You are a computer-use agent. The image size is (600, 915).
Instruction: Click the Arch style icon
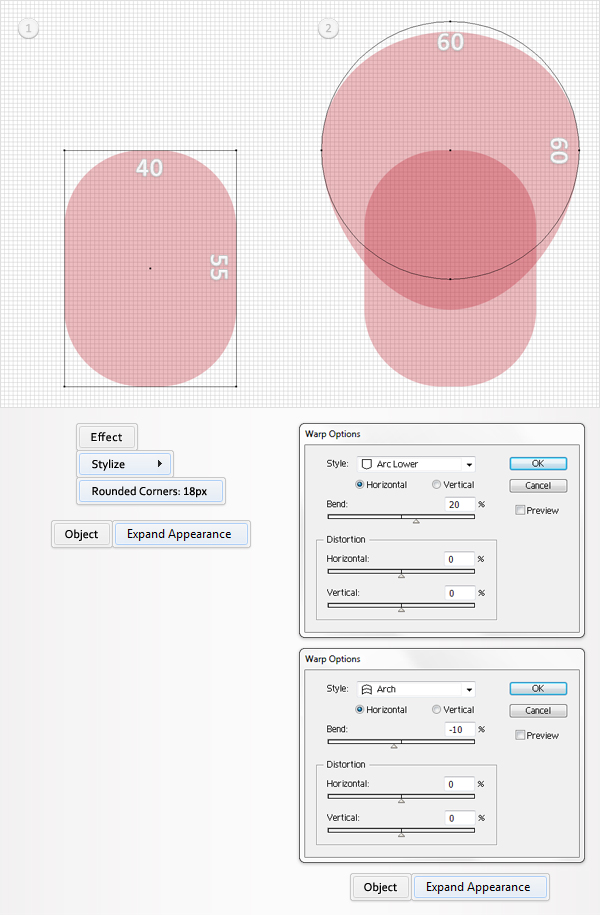367,689
